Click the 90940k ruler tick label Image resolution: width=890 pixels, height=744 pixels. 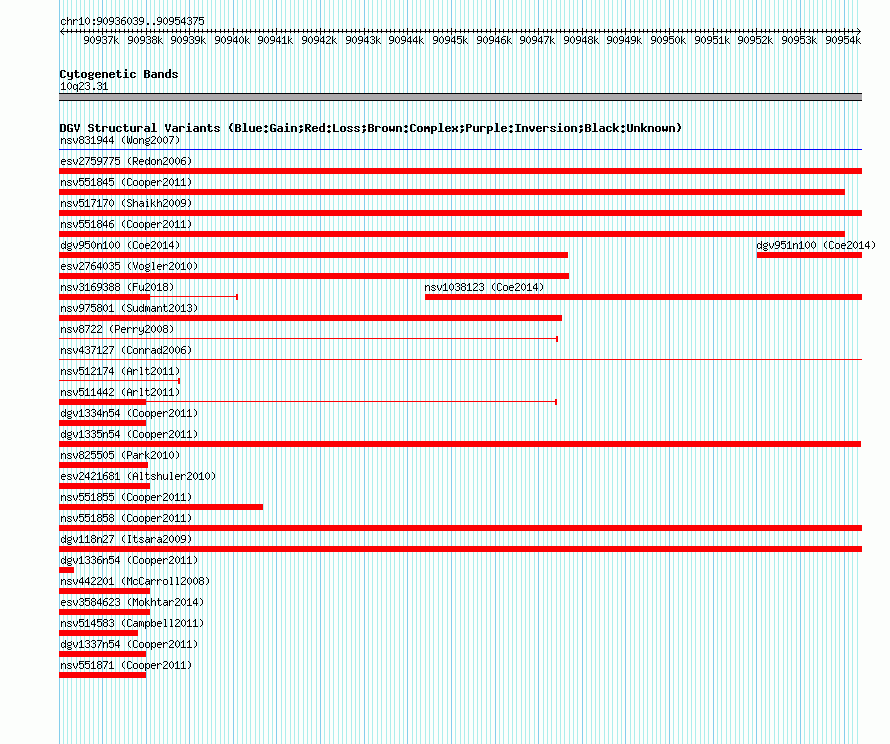[x=232, y=40]
